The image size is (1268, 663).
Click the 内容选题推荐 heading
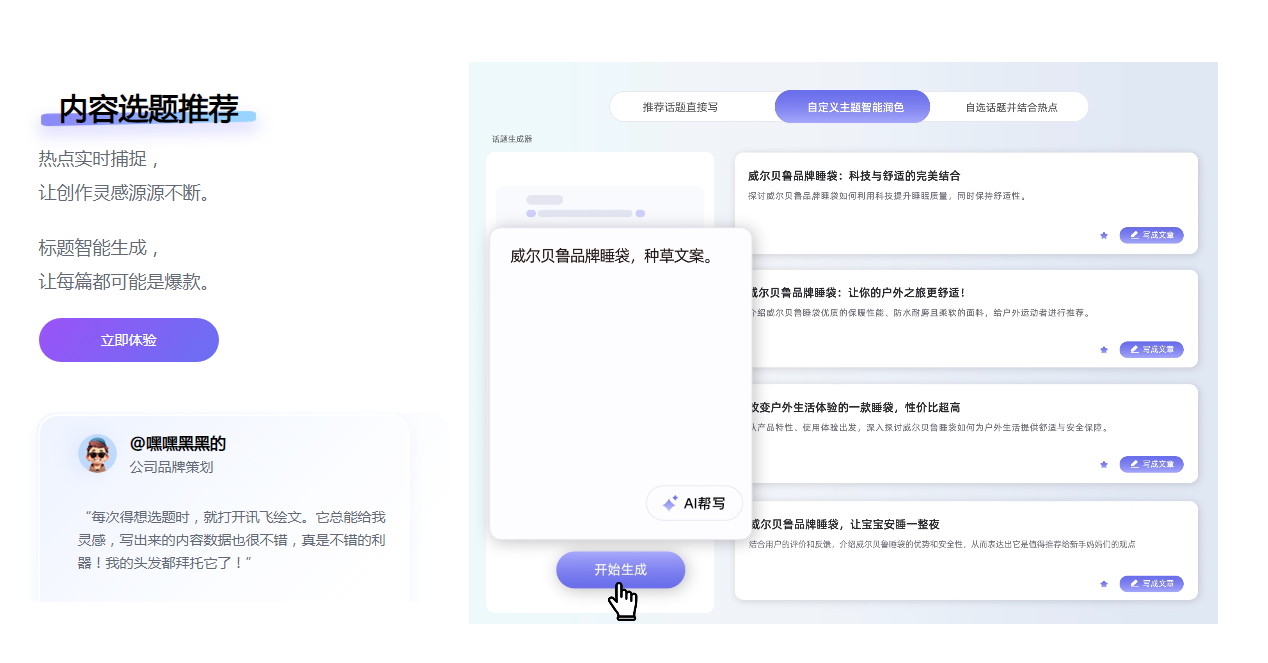[x=148, y=109]
